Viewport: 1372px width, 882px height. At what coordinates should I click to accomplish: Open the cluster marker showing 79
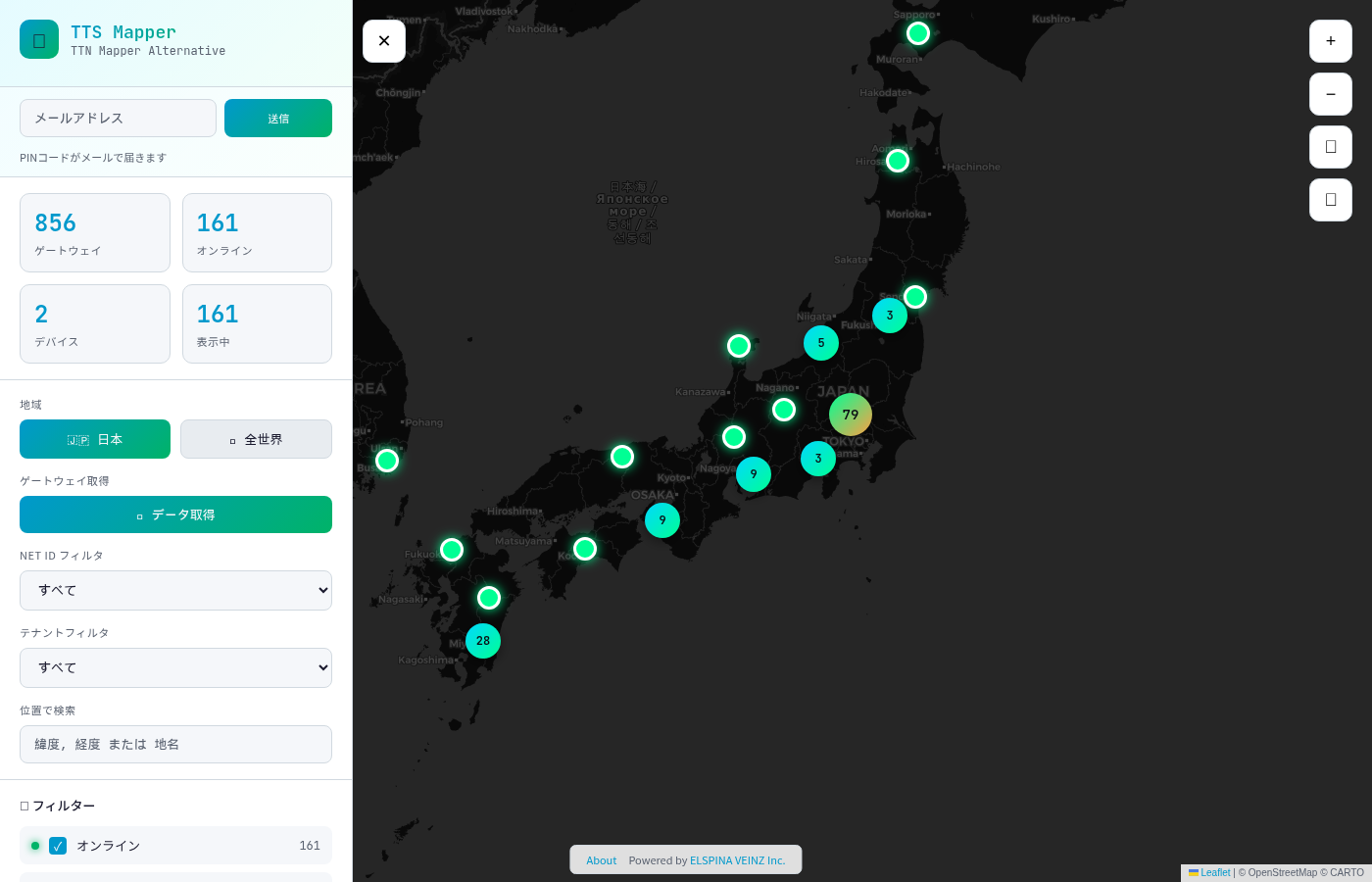click(x=850, y=415)
